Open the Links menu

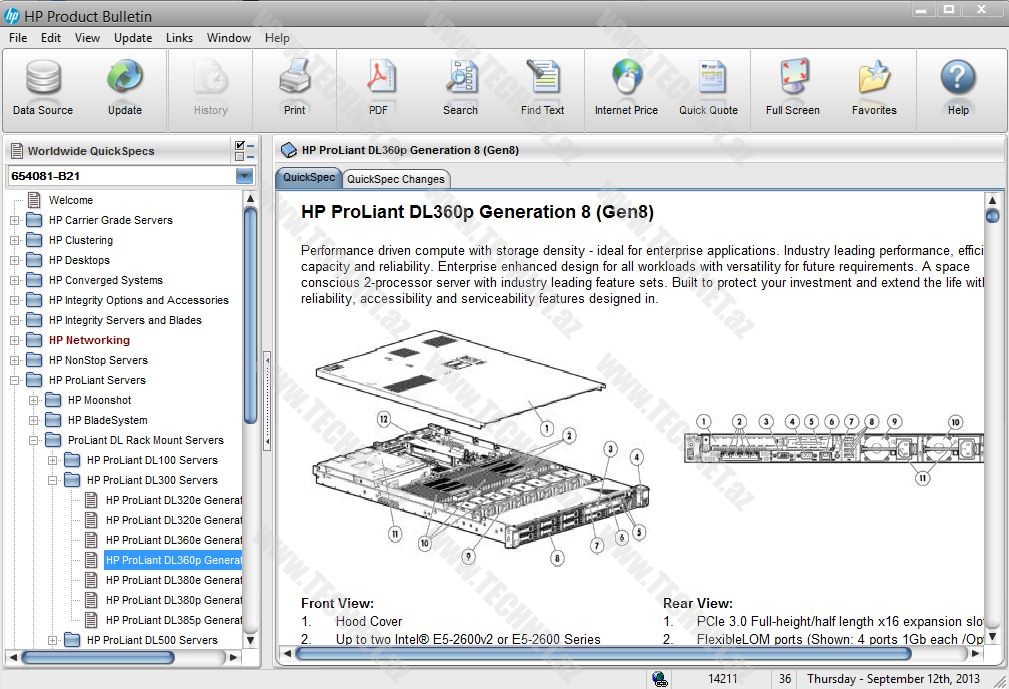180,38
